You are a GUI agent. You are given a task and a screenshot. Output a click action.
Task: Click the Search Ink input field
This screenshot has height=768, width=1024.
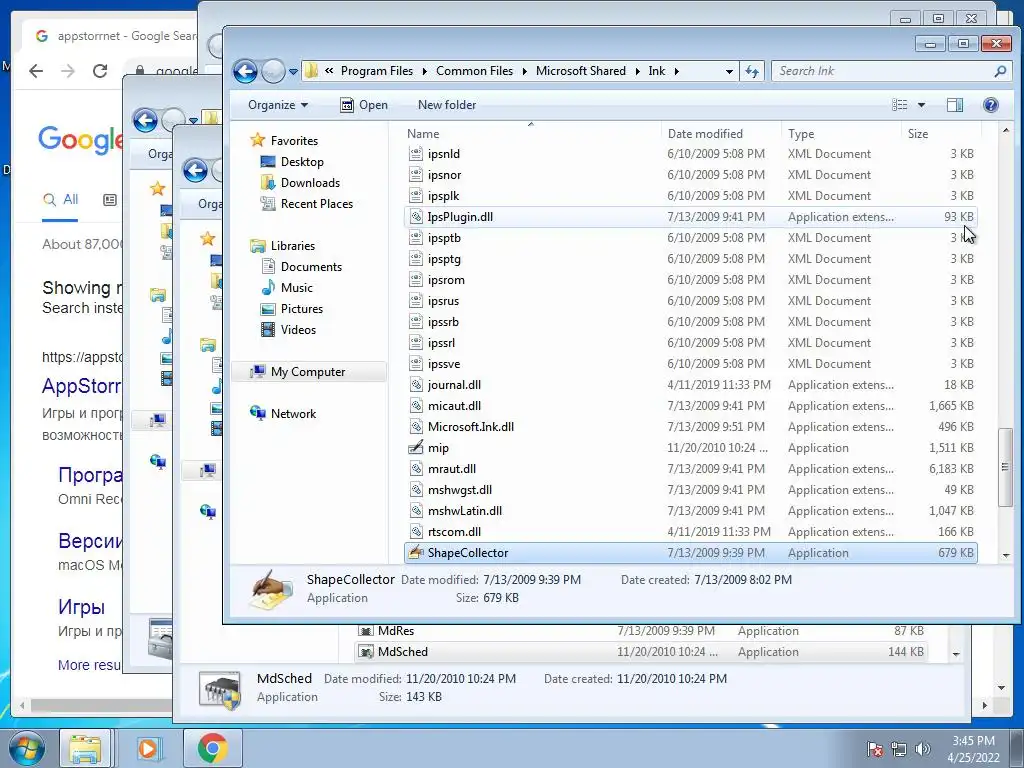pyautogui.click(x=884, y=71)
